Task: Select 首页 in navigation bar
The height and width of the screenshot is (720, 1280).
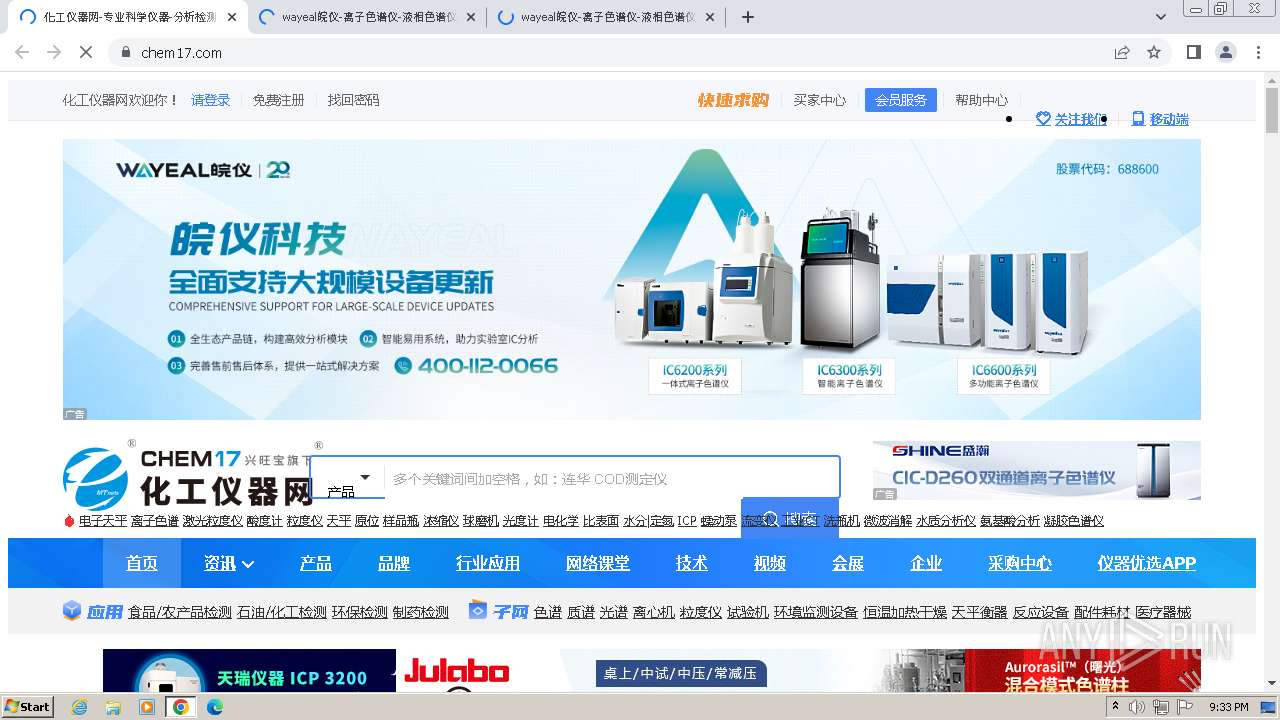Action: (x=142, y=563)
